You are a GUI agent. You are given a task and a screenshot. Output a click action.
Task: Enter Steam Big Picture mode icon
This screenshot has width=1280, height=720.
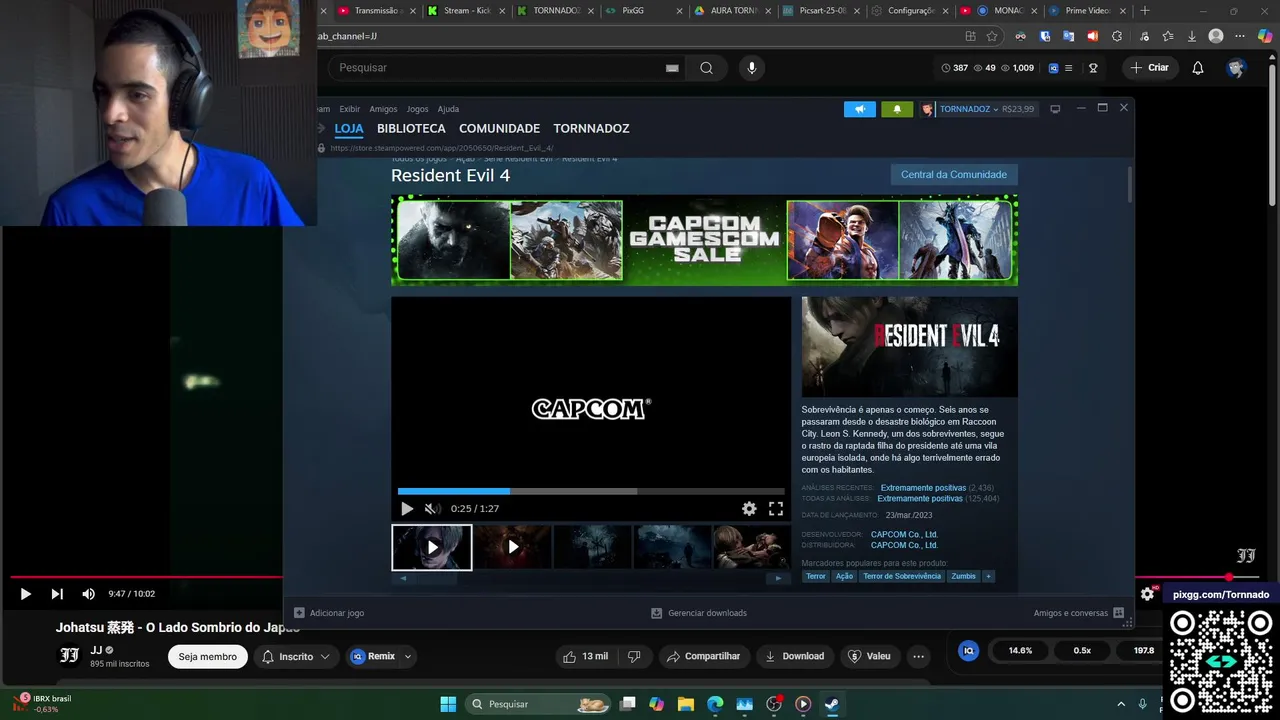point(1055,109)
